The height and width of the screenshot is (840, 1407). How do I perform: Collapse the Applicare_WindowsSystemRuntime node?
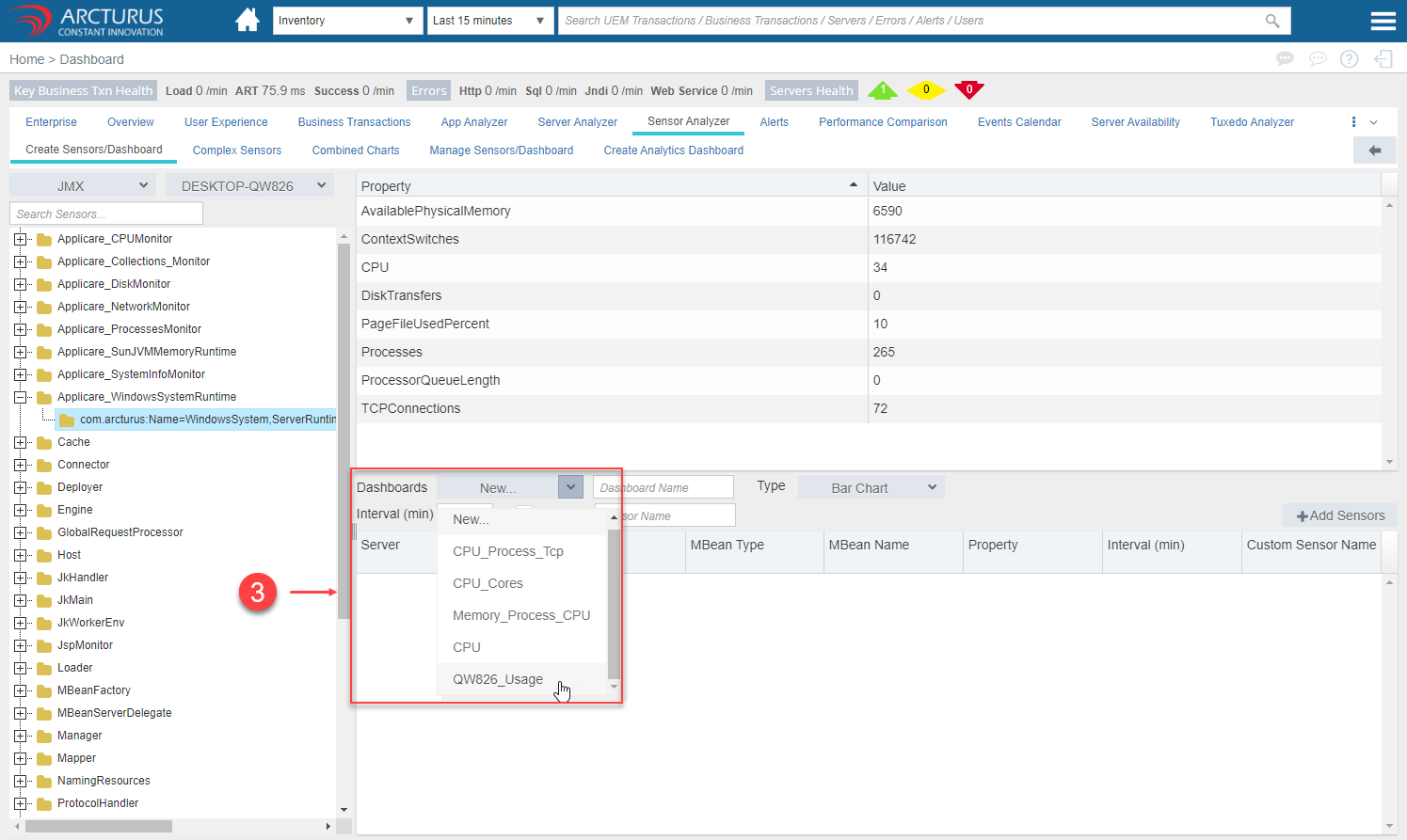[x=20, y=397]
